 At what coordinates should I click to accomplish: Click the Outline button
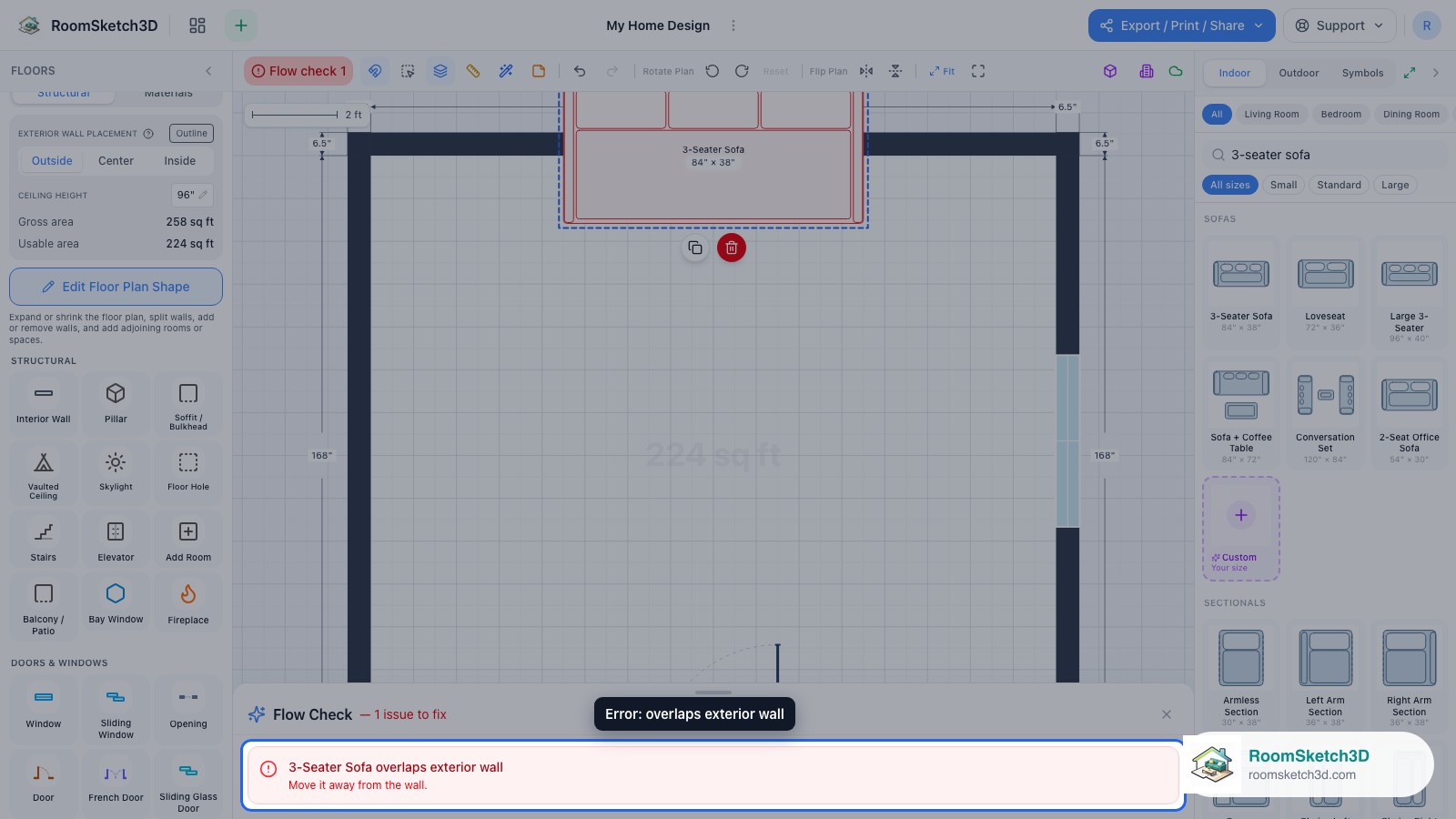click(x=191, y=133)
